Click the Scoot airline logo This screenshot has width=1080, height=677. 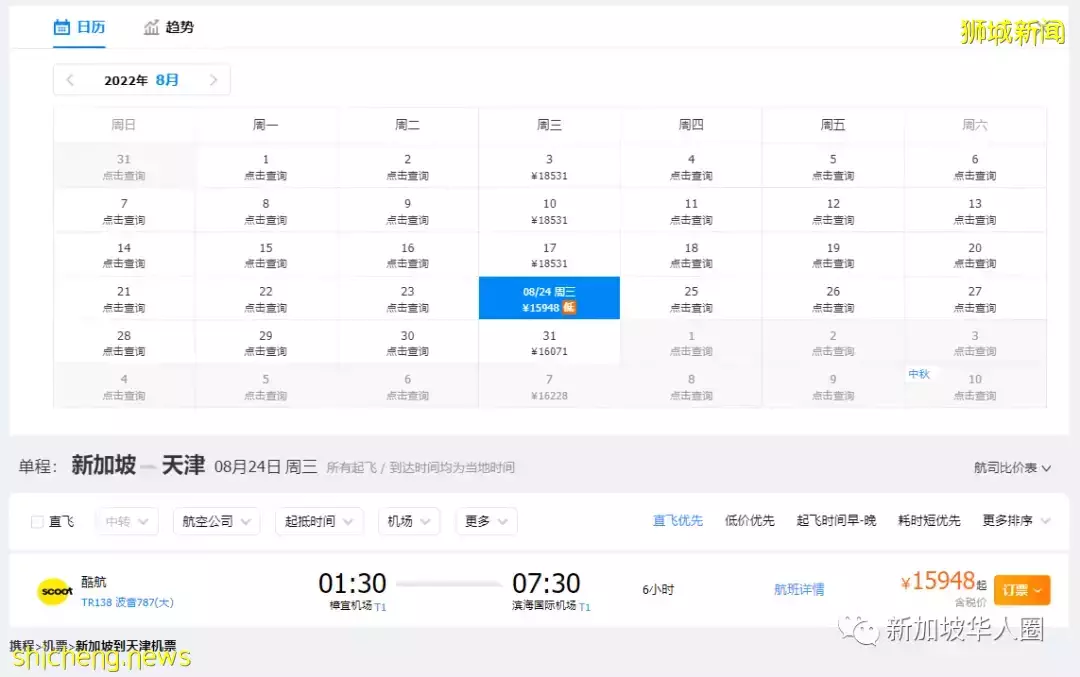(x=52, y=589)
